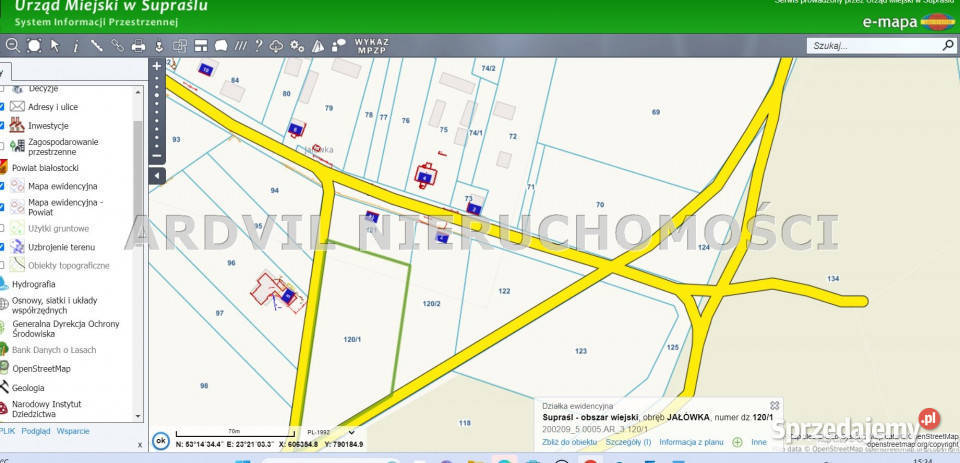Open the Informacja z planu link
The image size is (960, 463).
691,441
